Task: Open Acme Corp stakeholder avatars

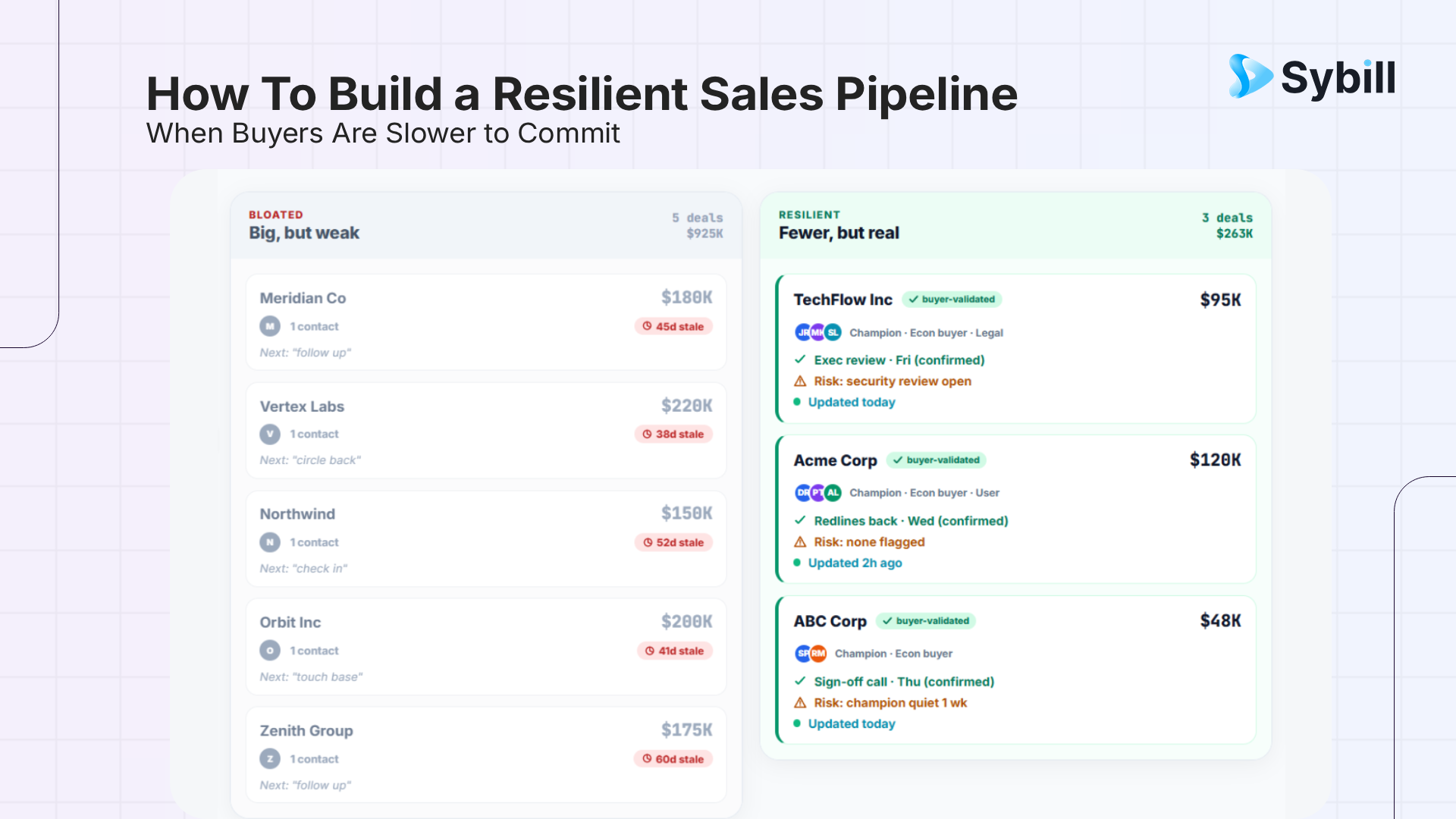Action: 818,493
